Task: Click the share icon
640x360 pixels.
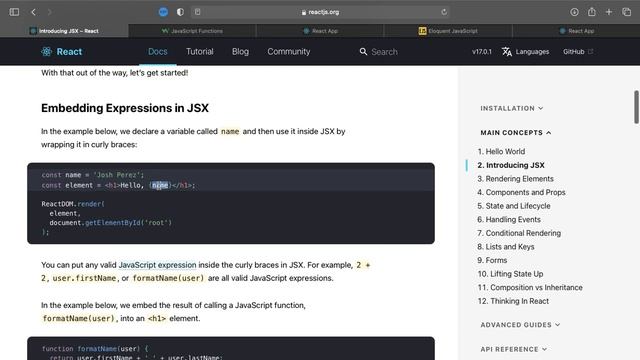Action: click(591, 12)
